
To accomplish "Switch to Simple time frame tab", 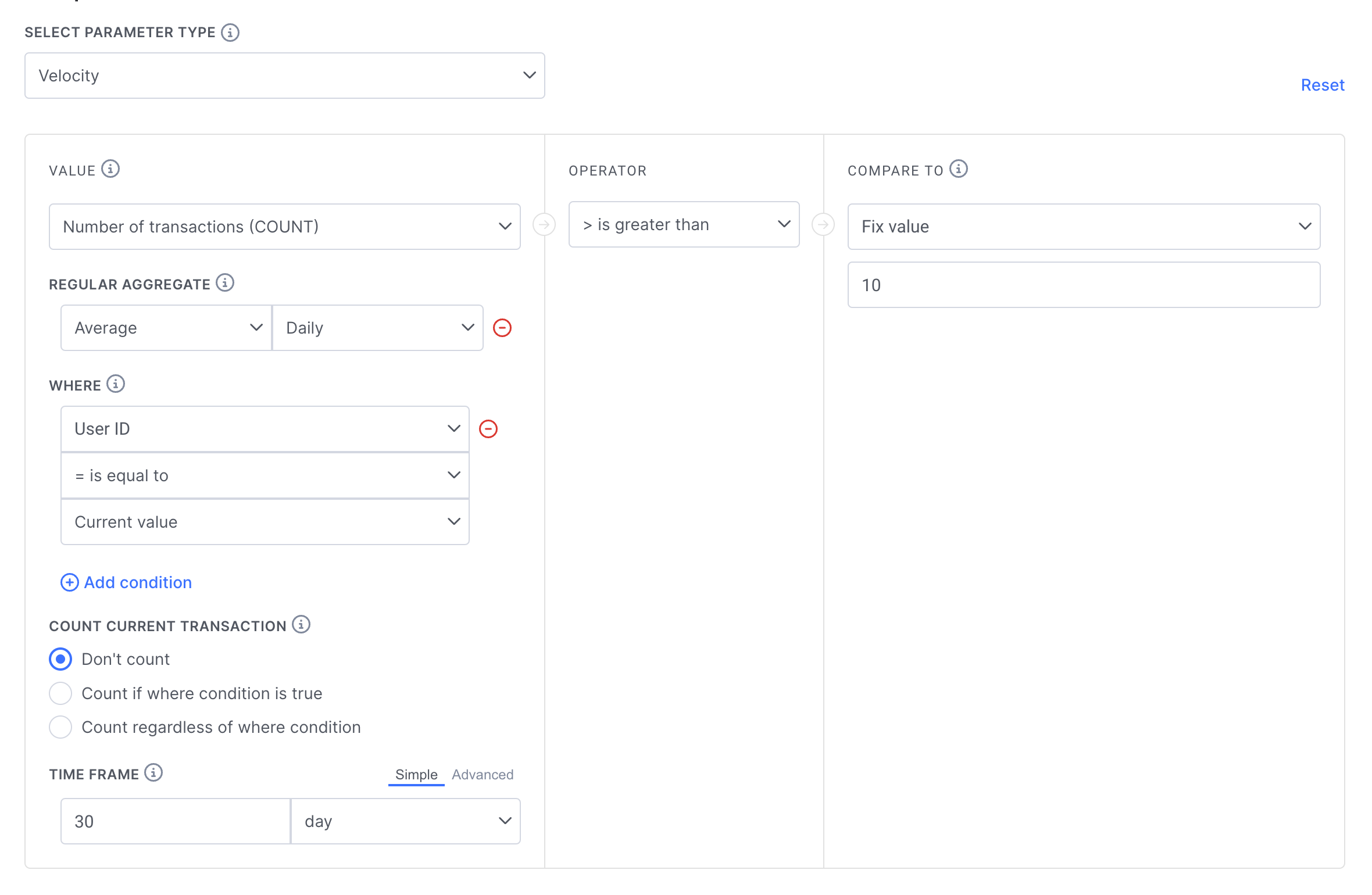I will pos(416,775).
